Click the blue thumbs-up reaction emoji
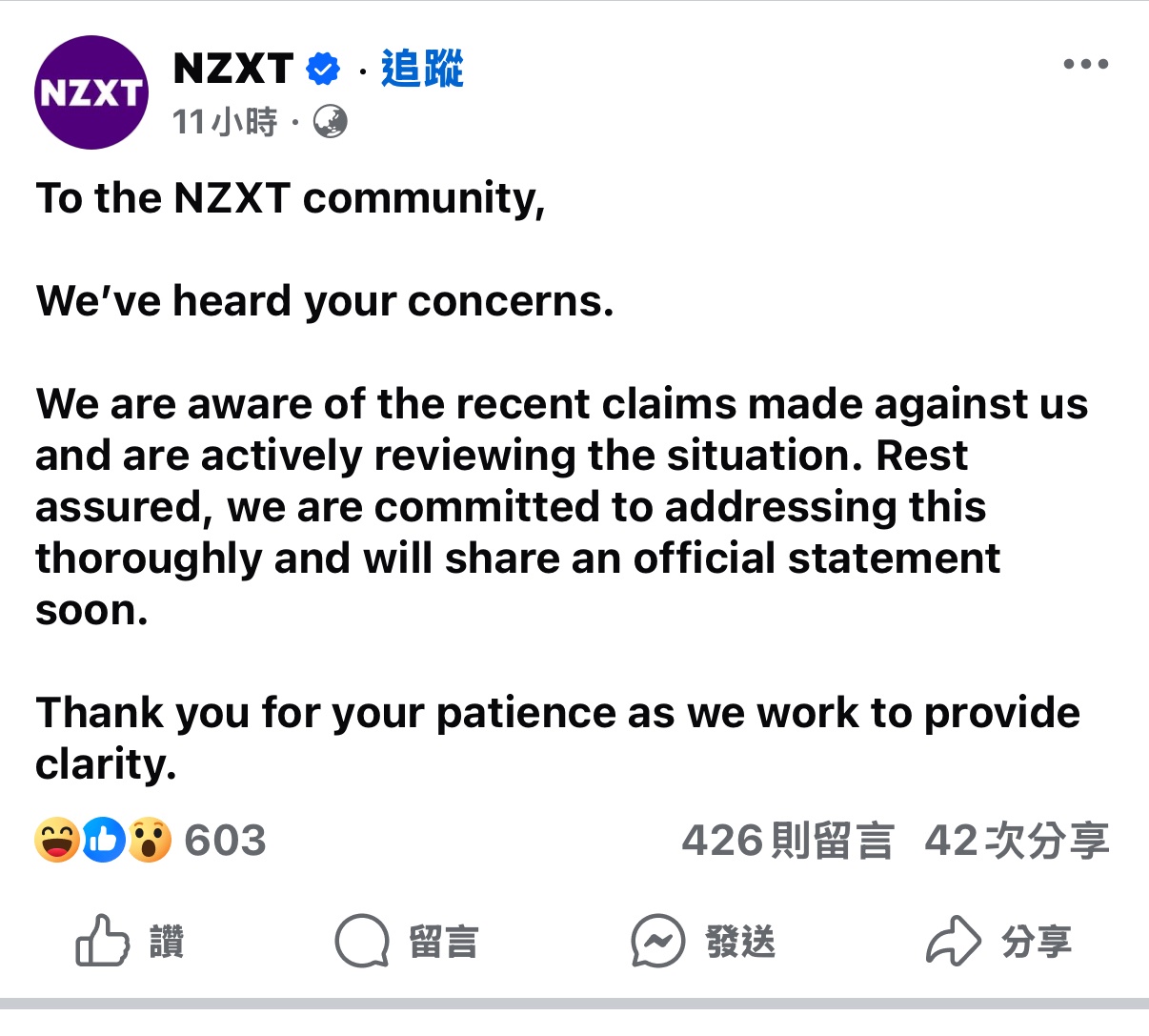Viewport: 1149px width, 1036px height. point(103,840)
